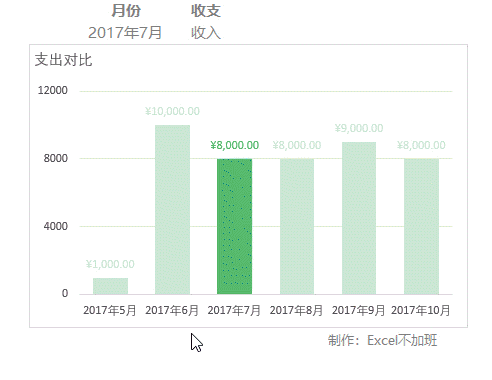Image resolution: width=492 pixels, height=380 pixels.
Task: Click the ¥8,000.00 label above 2017年8月 bar
Action: [297, 145]
